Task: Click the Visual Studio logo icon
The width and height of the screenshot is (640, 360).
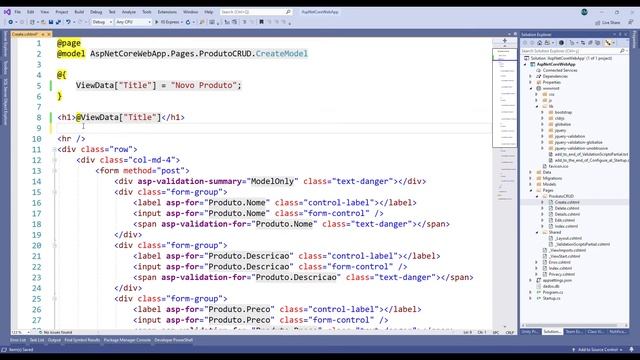Action: click(7, 12)
